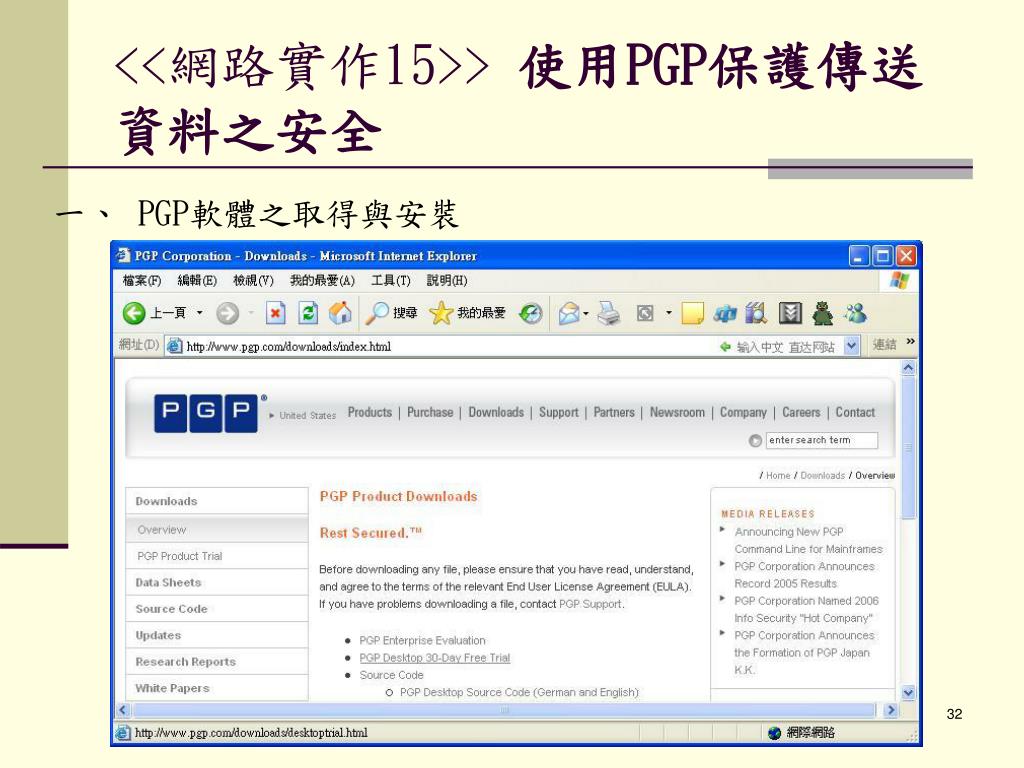This screenshot has height=768, width=1024.
Task: Open PGP Product Trial in the sidebar
Action: (x=217, y=556)
